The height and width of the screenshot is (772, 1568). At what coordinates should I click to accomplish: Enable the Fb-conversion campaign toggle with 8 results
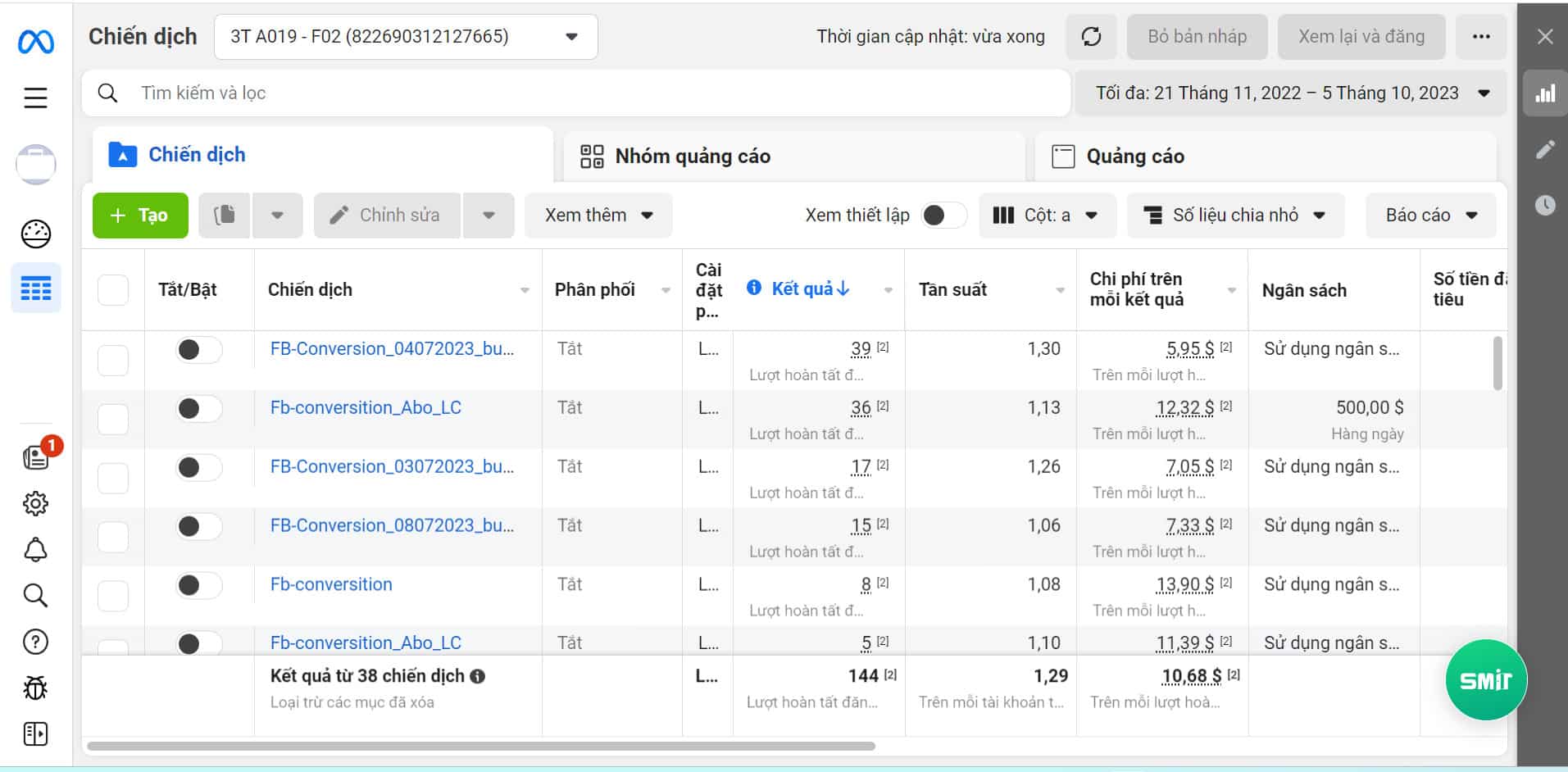[x=198, y=585]
